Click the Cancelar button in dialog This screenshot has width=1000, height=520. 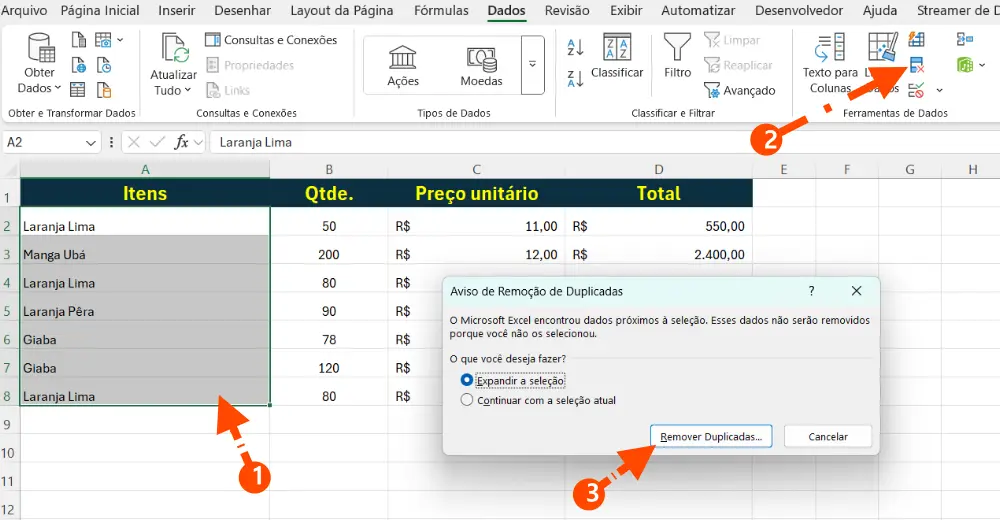(828, 436)
